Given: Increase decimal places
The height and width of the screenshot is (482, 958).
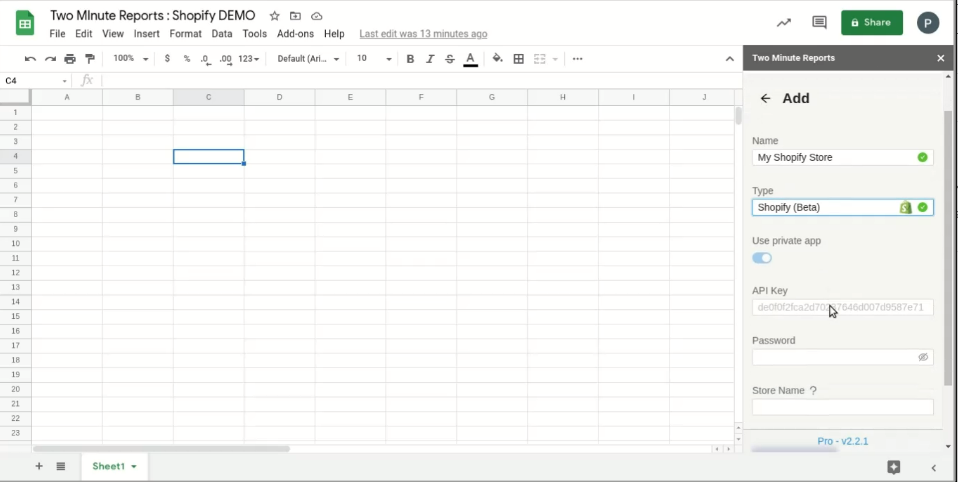Looking at the screenshot, I should 225,59.
